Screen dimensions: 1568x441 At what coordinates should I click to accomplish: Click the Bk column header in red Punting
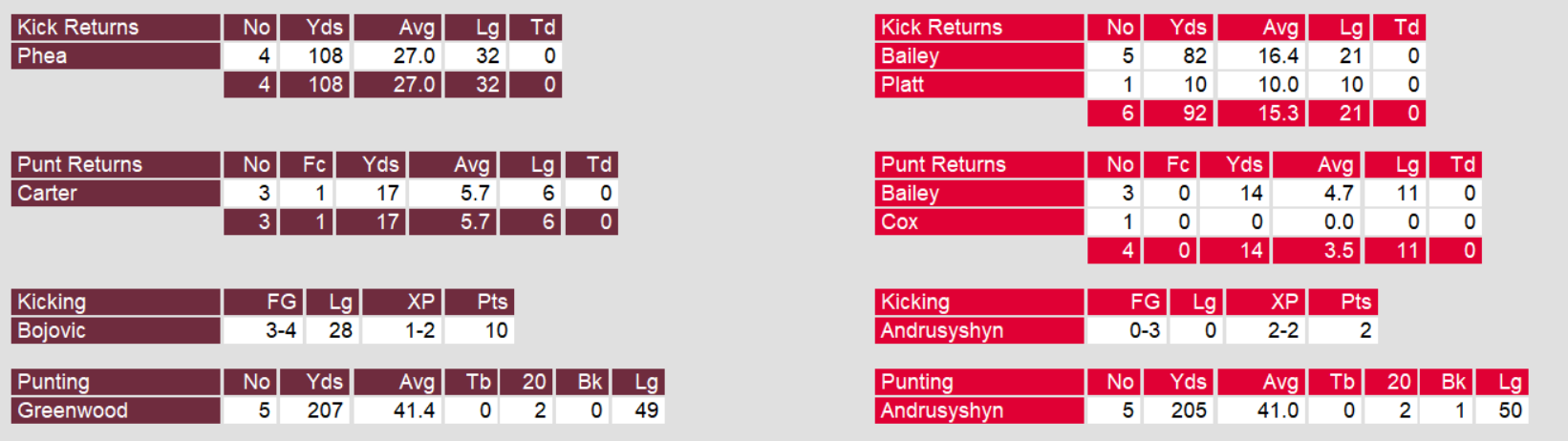tap(1453, 383)
